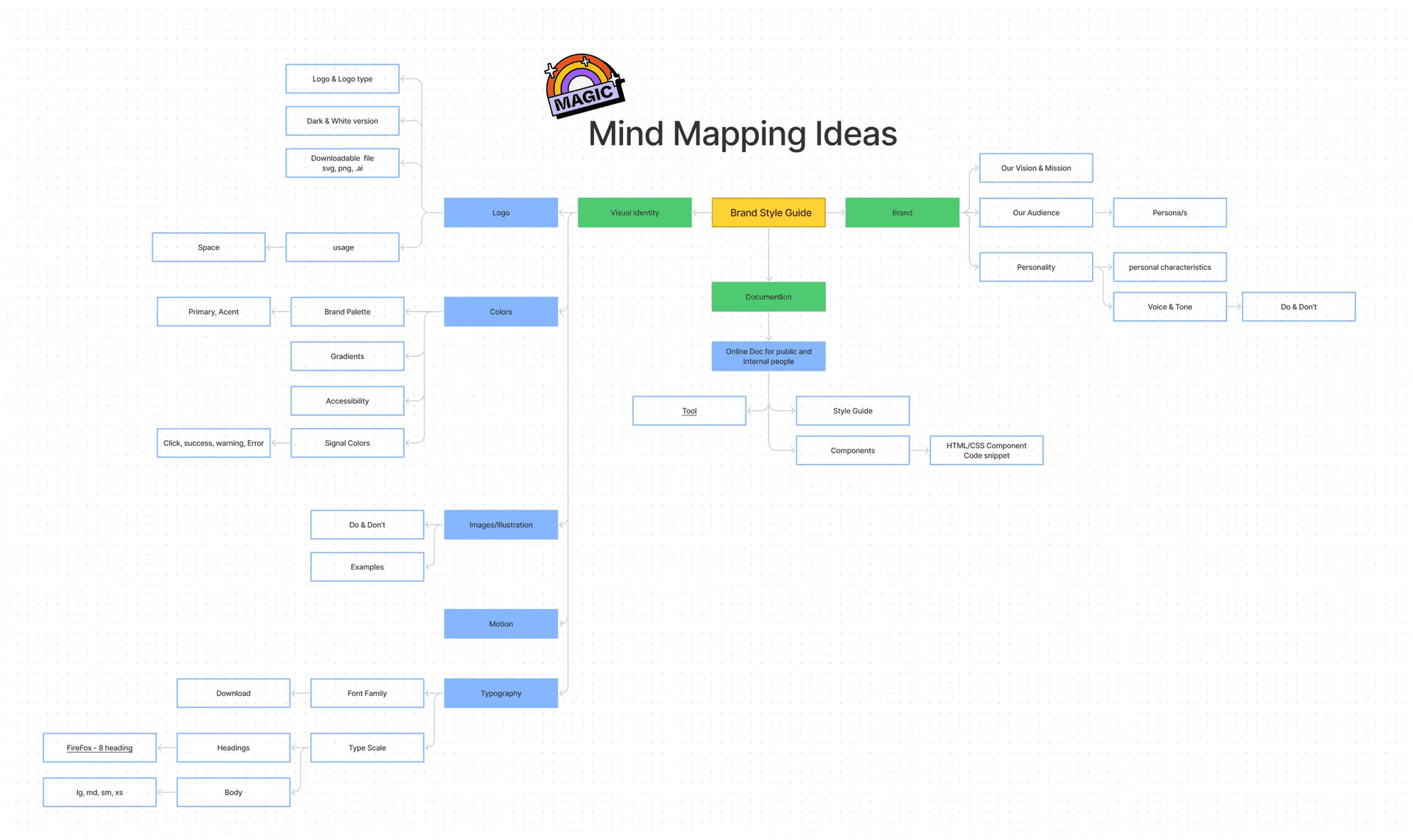Select the green Documention node

point(769,297)
